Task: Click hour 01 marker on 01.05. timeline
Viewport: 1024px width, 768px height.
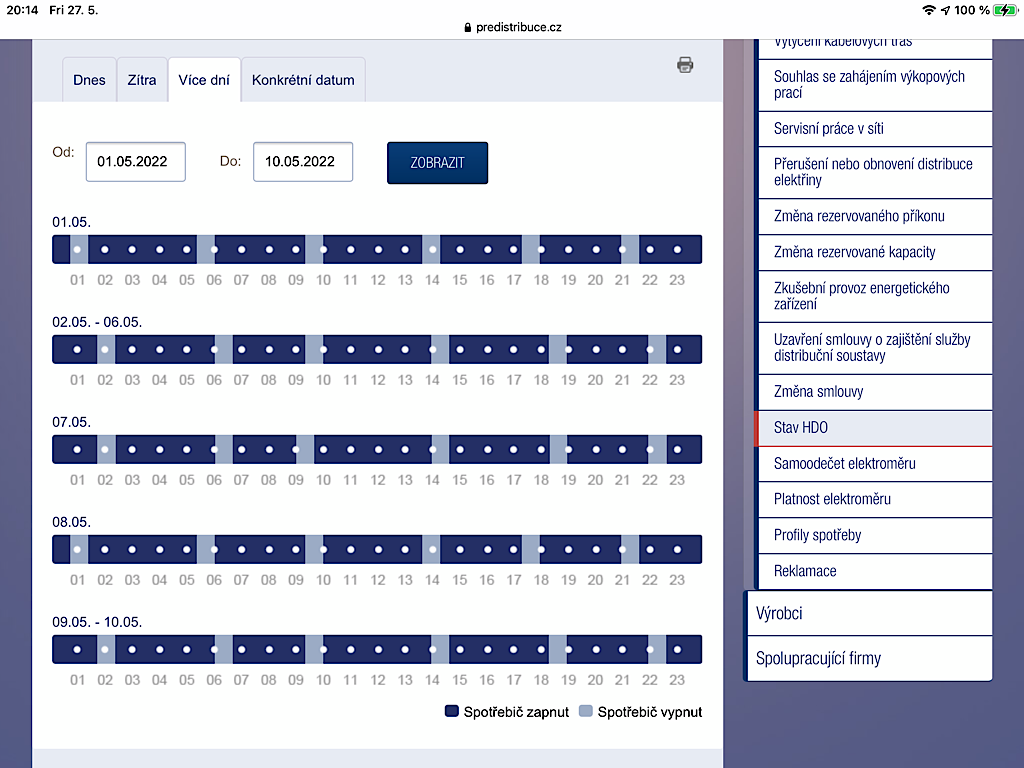Action: [x=78, y=249]
